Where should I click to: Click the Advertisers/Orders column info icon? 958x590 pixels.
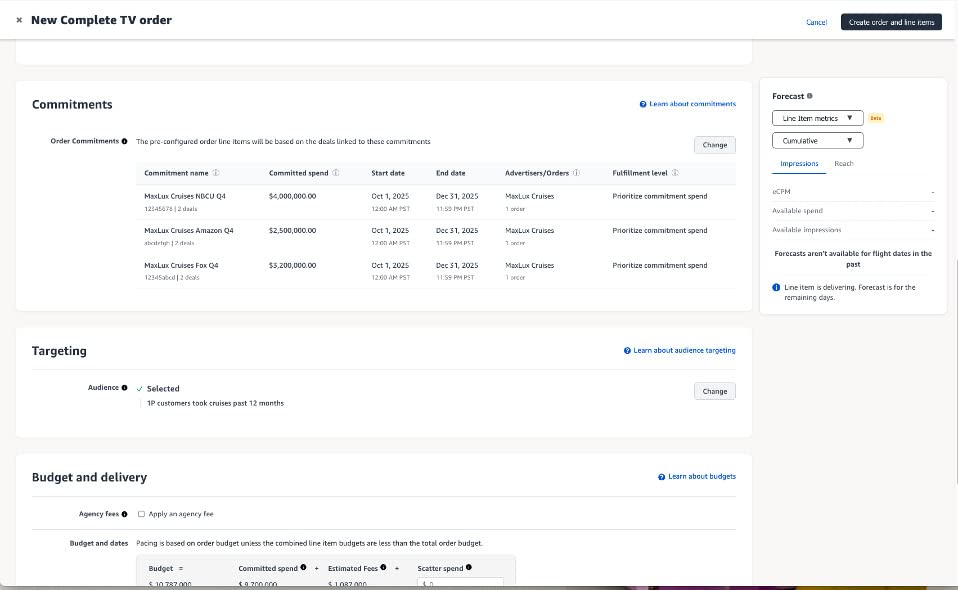576,173
